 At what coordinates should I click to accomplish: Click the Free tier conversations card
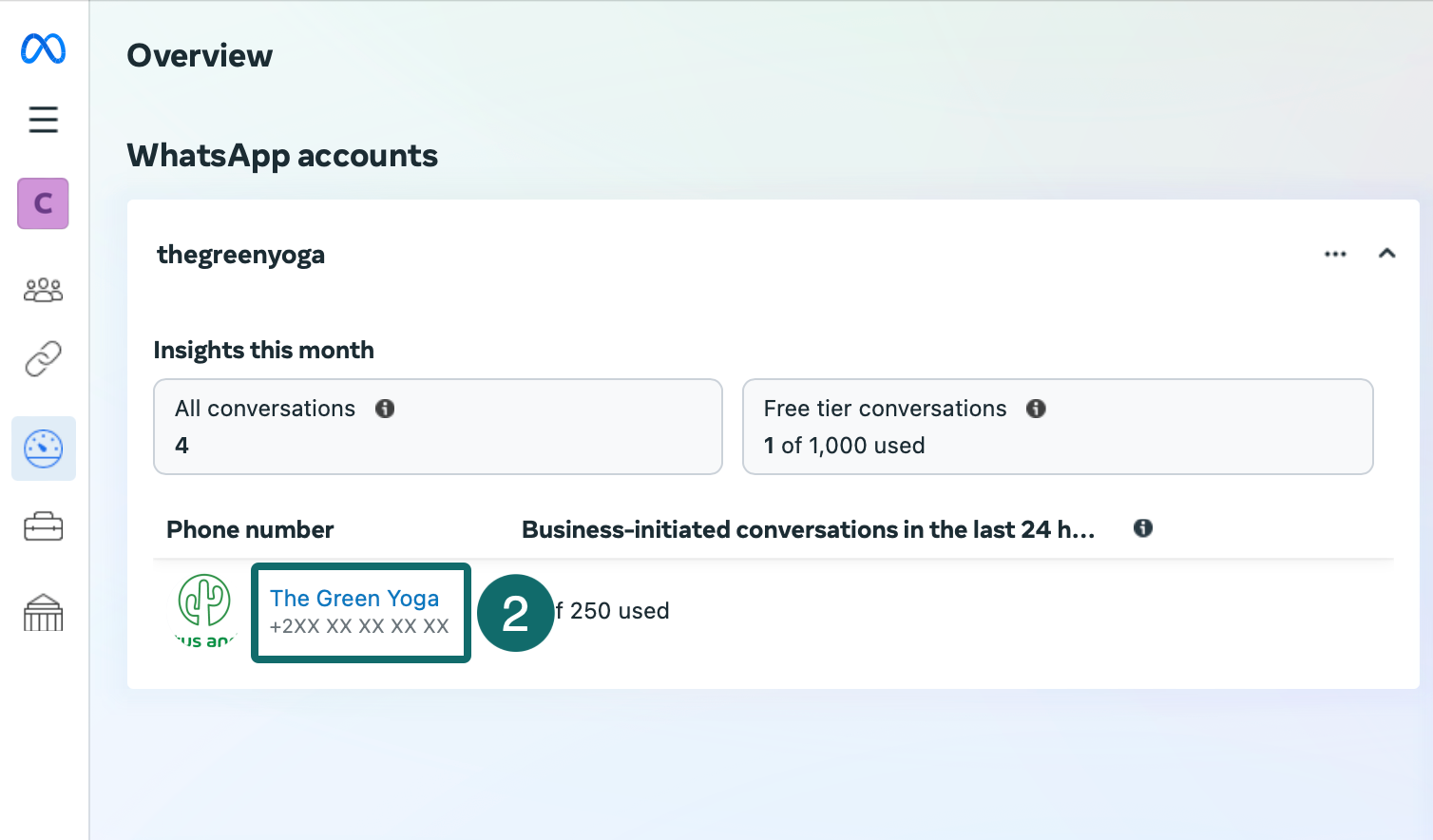point(1057,427)
